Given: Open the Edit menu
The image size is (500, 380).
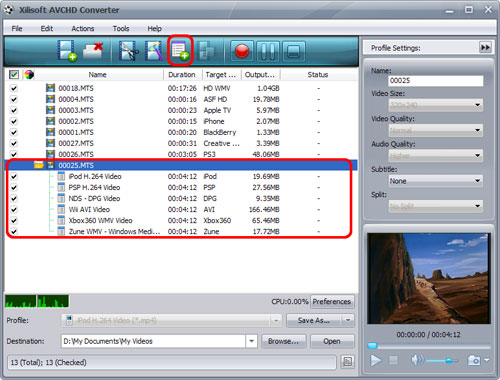Looking at the screenshot, I should coord(47,28).
